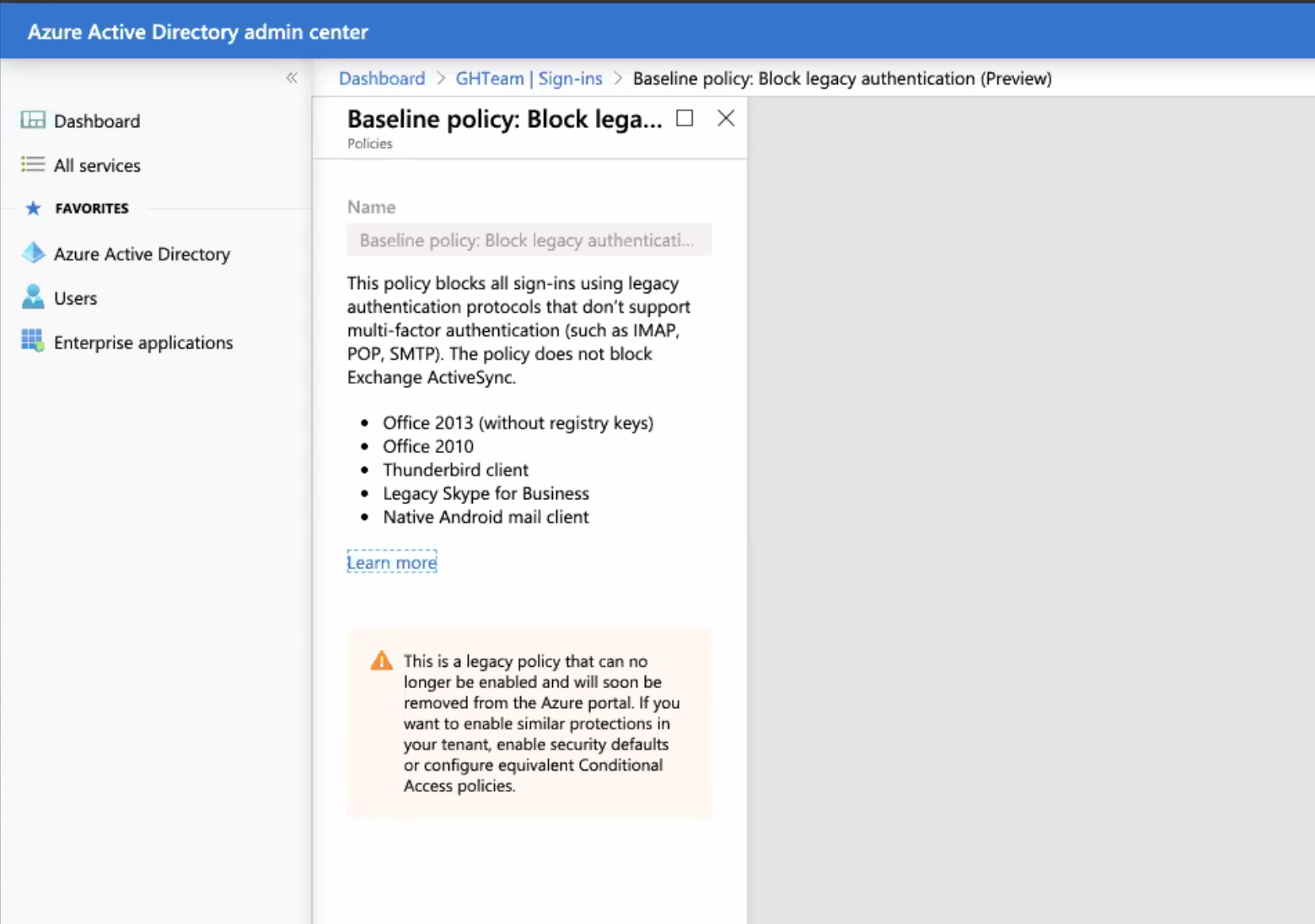Maximize the policy panel using square icon
This screenshot has width=1315, height=924.
pyautogui.click(x=684, y=119)
